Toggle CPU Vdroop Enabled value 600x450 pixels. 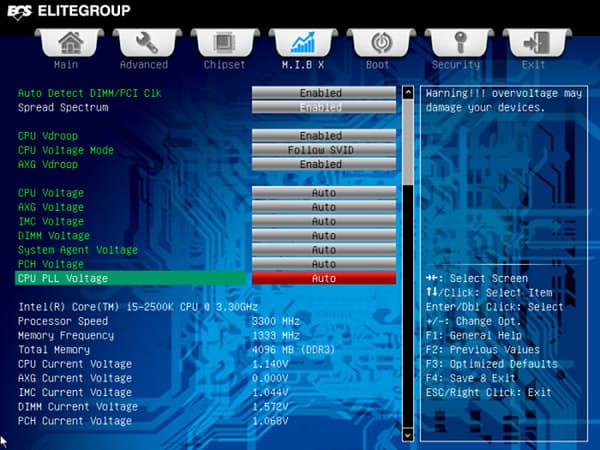click(324, 136)
